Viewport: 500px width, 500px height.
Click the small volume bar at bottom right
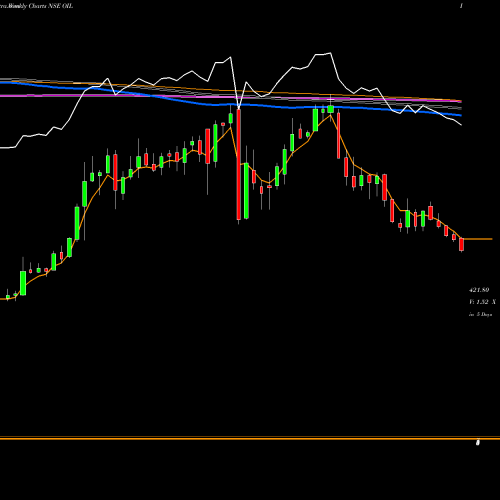coord(478,443)
